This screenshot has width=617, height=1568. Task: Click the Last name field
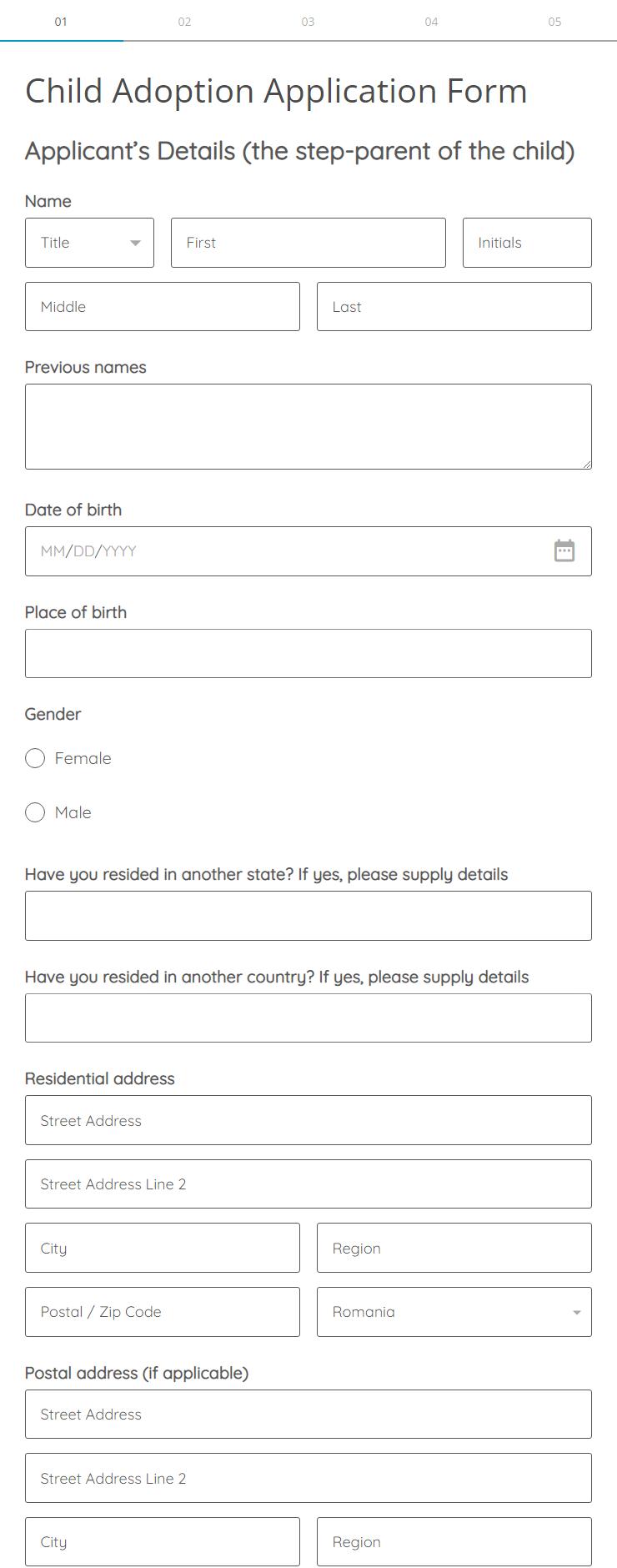[x=454, y=306]
